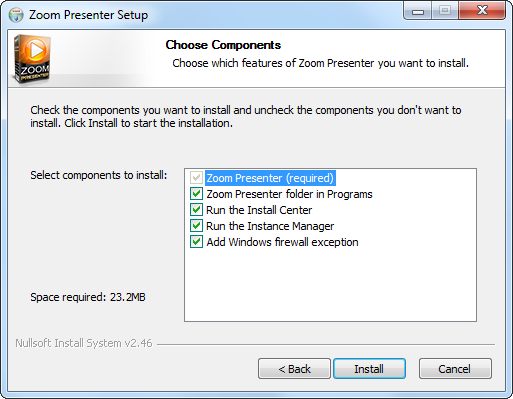Image resolution: width=513 pixels, height=399 pixels.
Task: Select Add Windows firewall exception label
Action: tap(282, 242)
